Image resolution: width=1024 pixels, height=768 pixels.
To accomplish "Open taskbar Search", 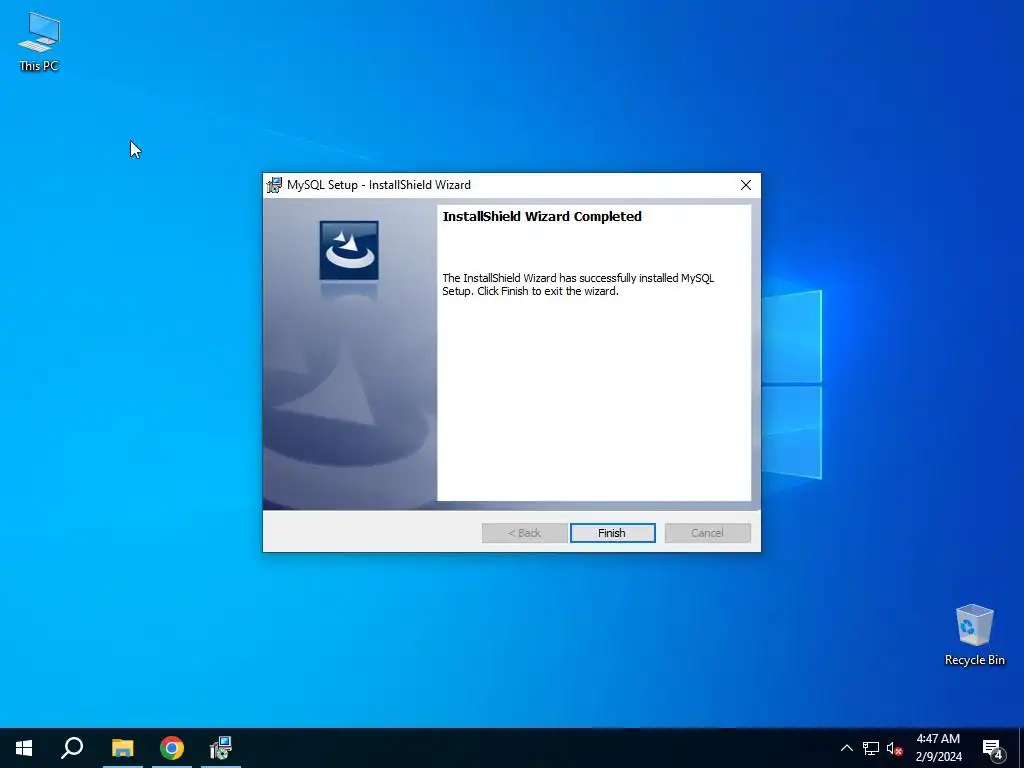I will point(72,748).
